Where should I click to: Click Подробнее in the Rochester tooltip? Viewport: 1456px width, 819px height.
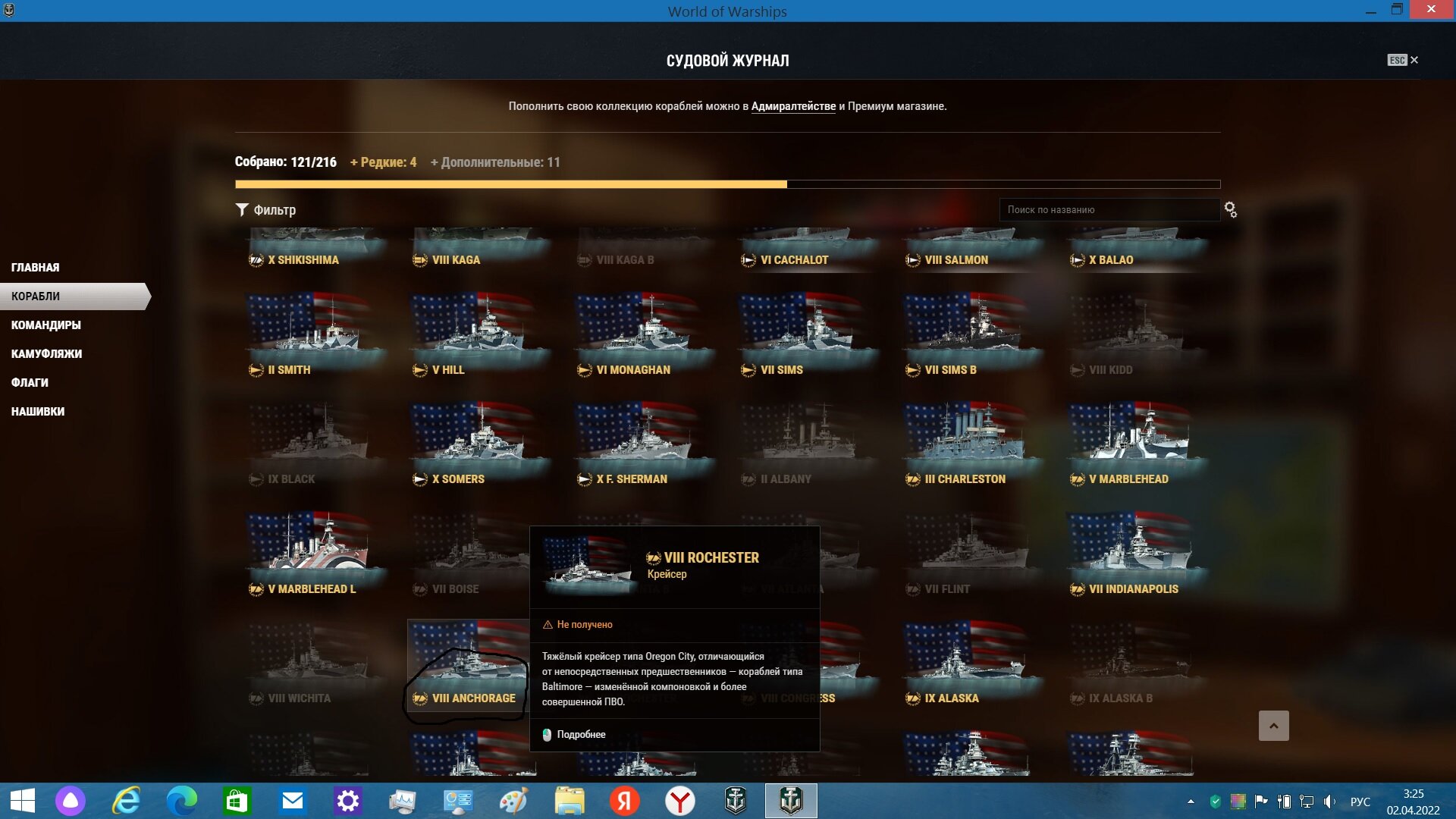(581, 735)
